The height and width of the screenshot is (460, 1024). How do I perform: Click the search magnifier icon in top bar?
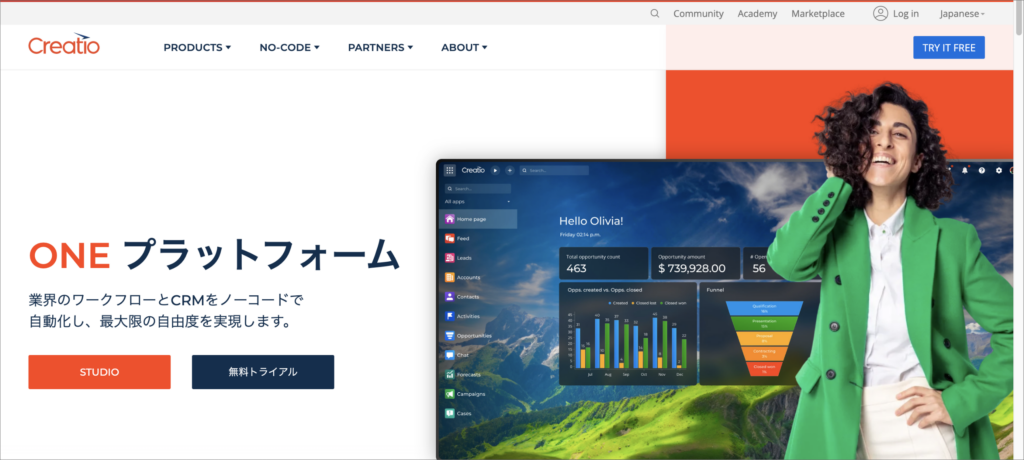(x=655, y=14)
